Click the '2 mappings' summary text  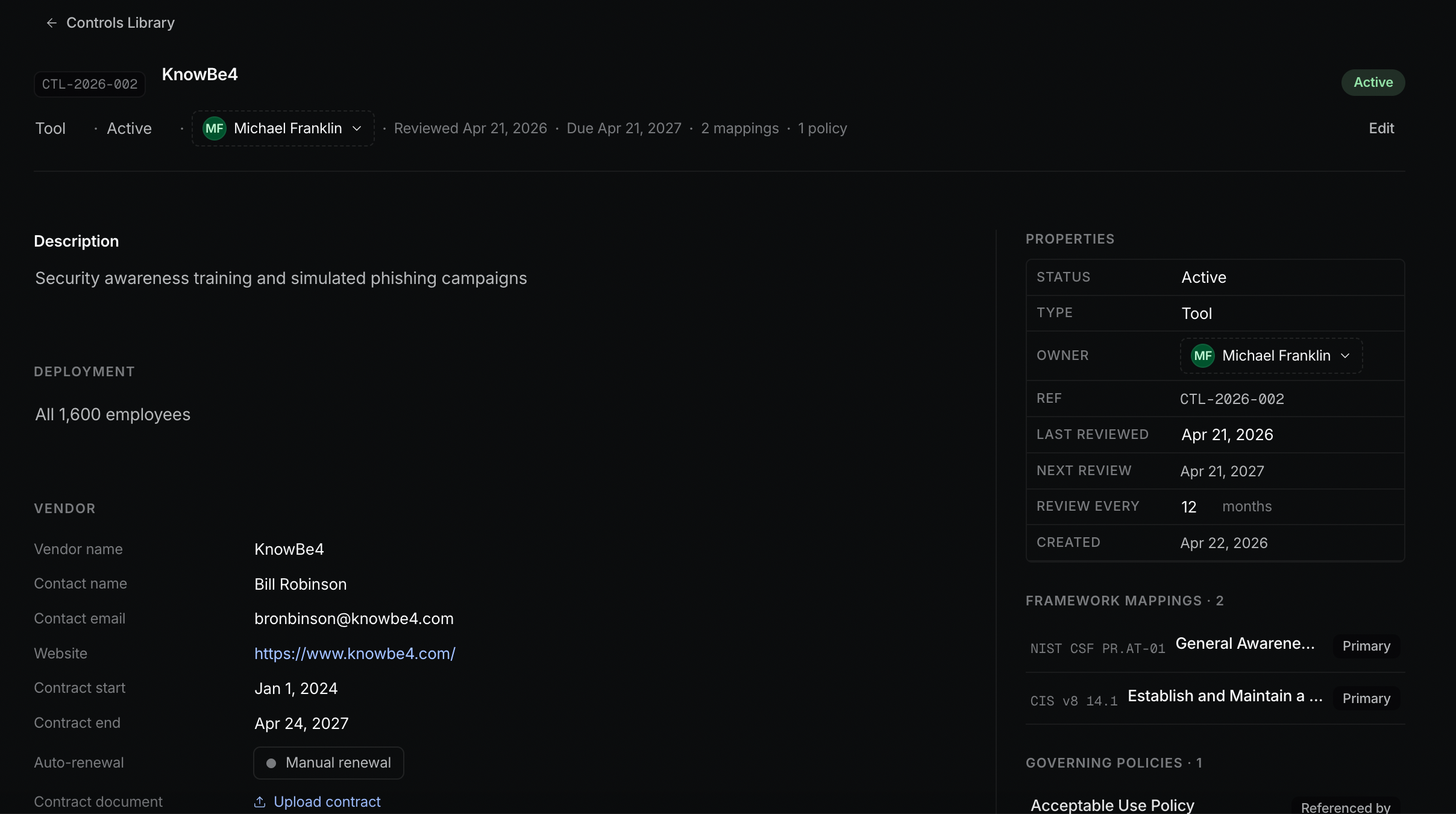(x=740, y=128)
